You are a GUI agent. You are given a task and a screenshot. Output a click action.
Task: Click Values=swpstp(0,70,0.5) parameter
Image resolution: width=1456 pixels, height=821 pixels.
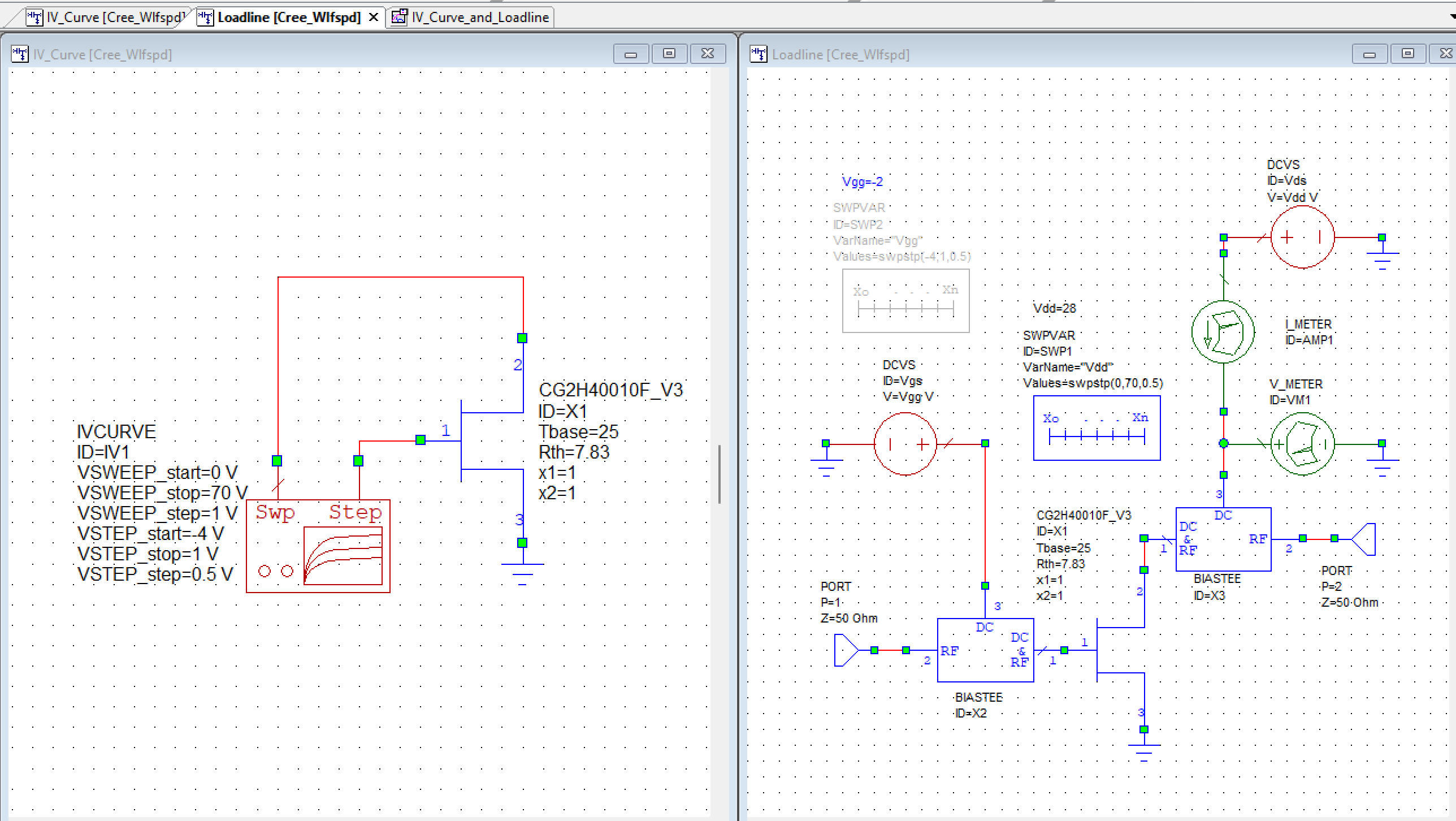tap(1093, 383)
